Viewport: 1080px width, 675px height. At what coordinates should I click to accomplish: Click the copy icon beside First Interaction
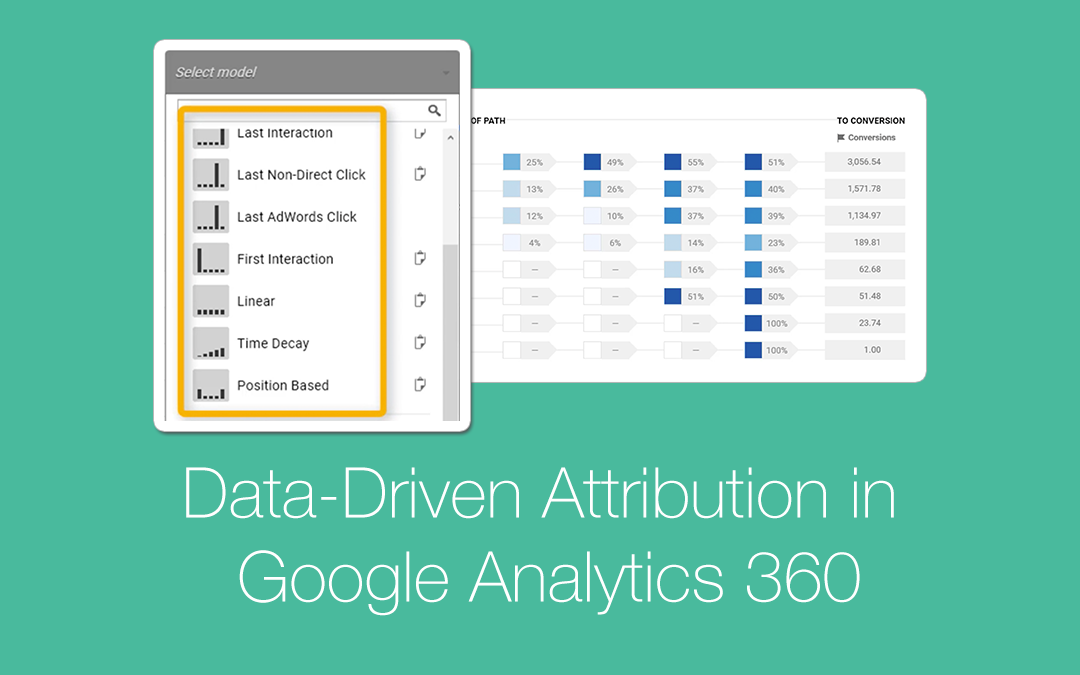pyautogui.click(x=421, y=258)
